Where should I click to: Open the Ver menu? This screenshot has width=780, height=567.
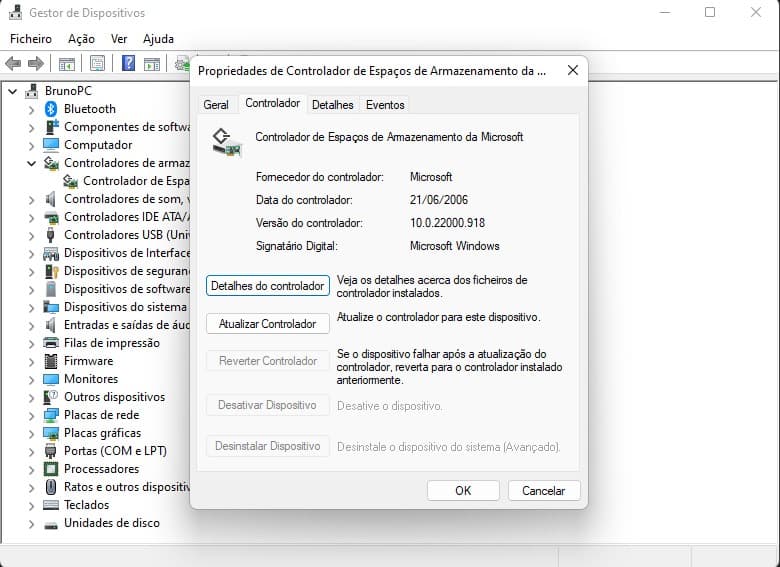[x=119, y=39]
